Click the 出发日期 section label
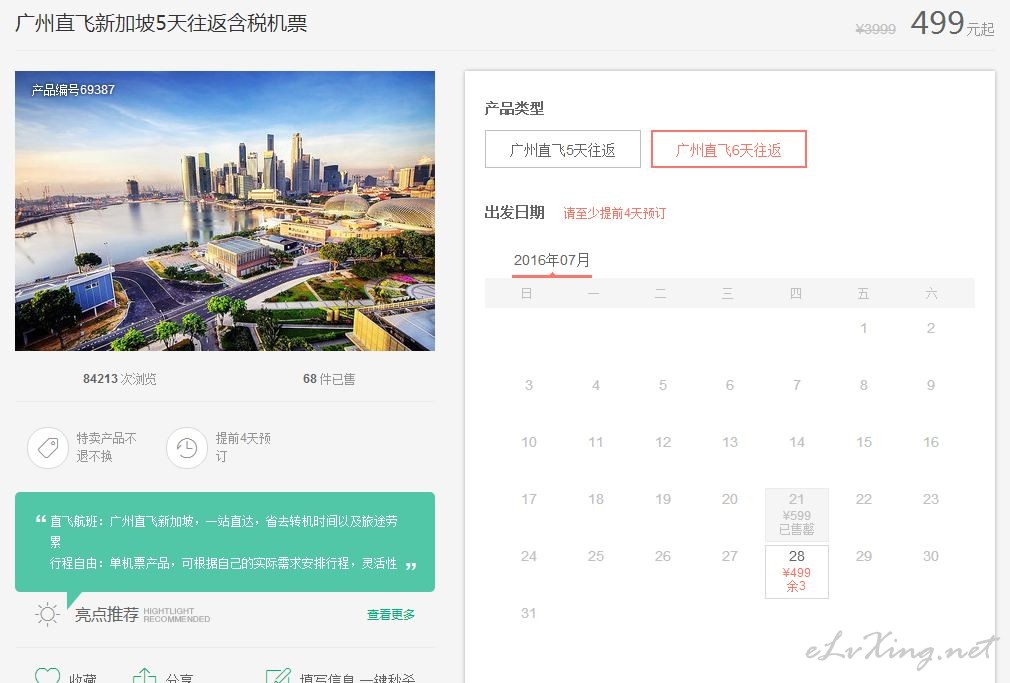The height and width of the screenshot is (683, 1010). coord(514,213)
